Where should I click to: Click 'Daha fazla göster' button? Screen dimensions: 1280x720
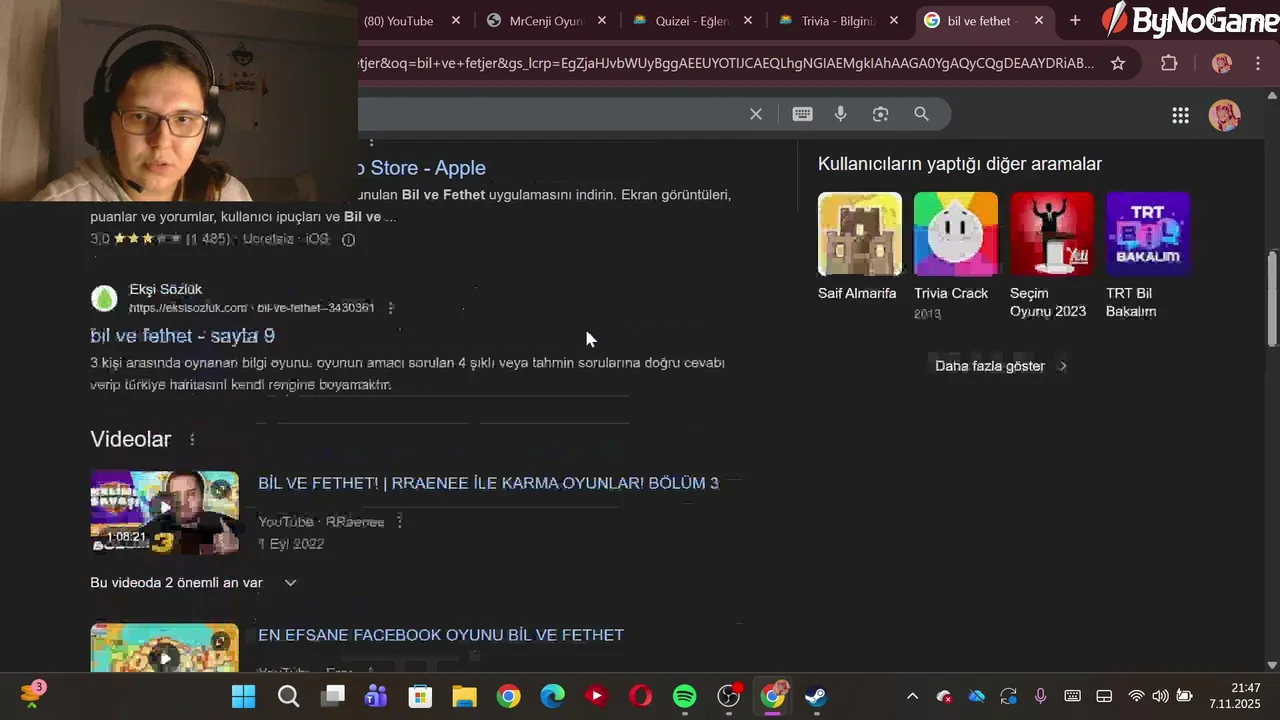point(1001,366)
